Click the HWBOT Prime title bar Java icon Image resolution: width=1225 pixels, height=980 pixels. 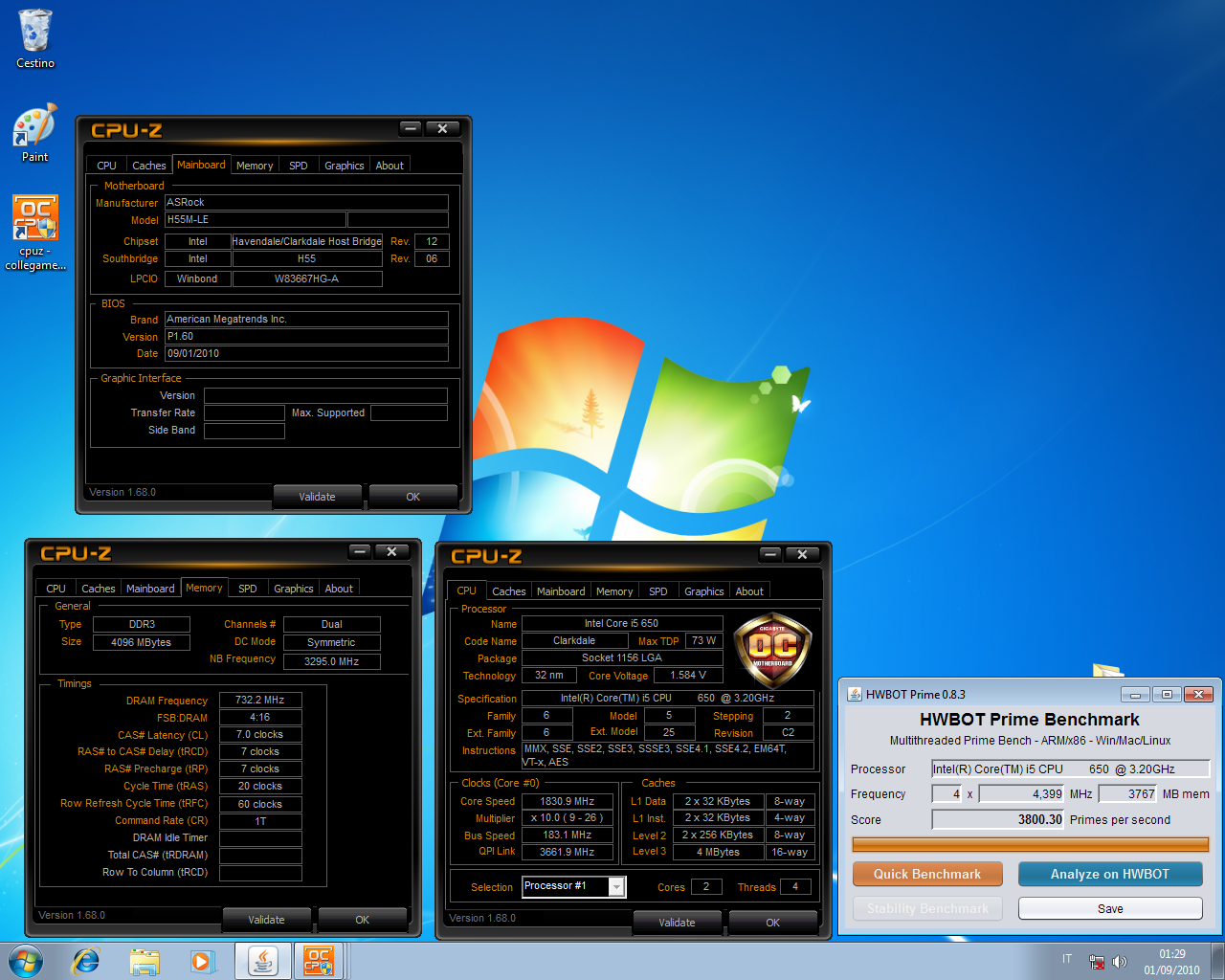(855, 694)
